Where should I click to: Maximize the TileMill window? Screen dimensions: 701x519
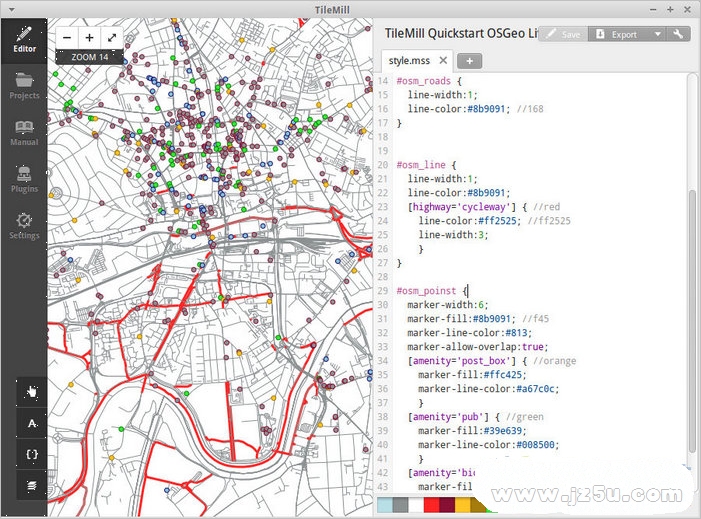tap(670, 9)
